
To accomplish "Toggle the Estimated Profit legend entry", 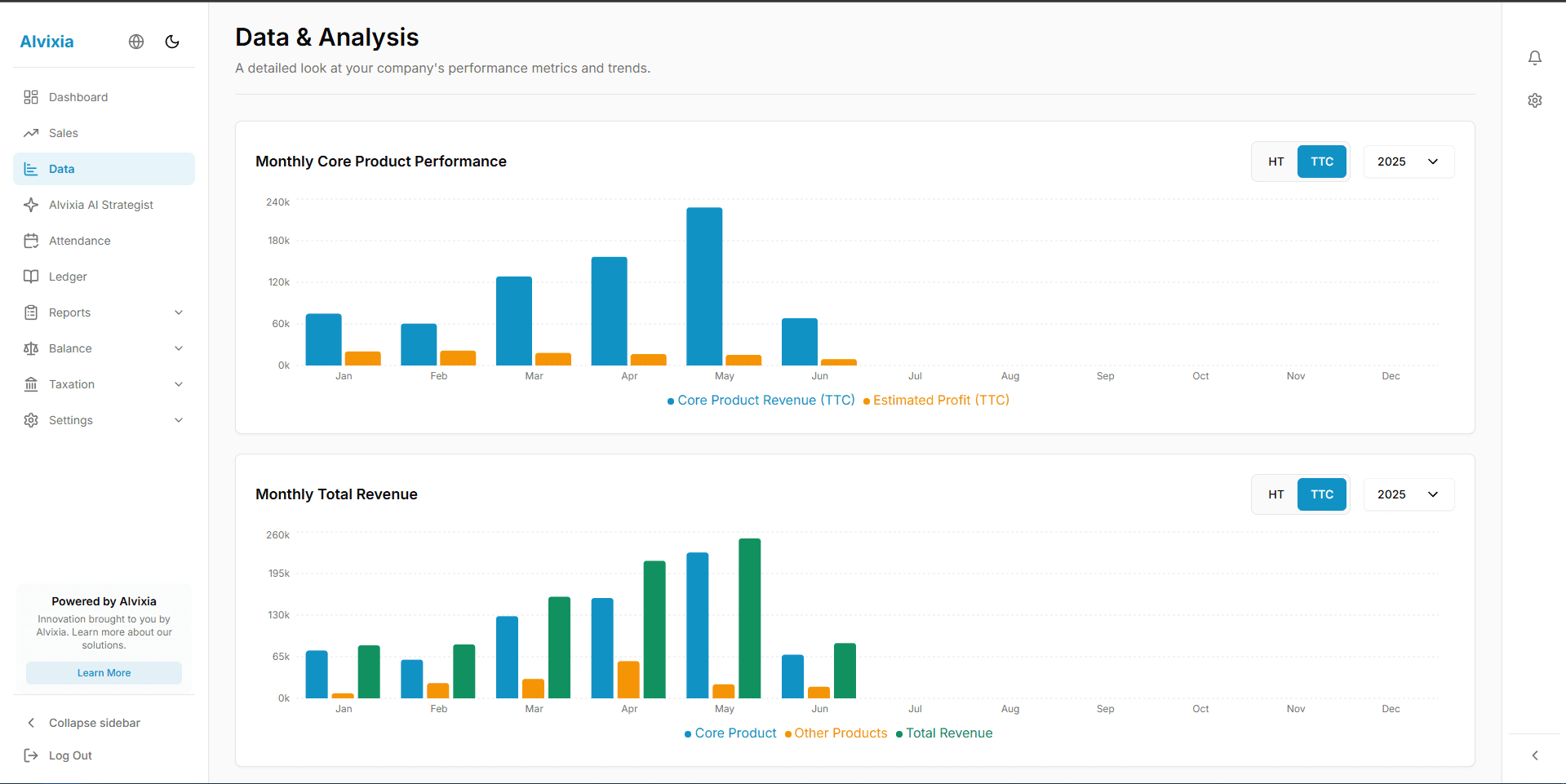I will coord(935,400).
